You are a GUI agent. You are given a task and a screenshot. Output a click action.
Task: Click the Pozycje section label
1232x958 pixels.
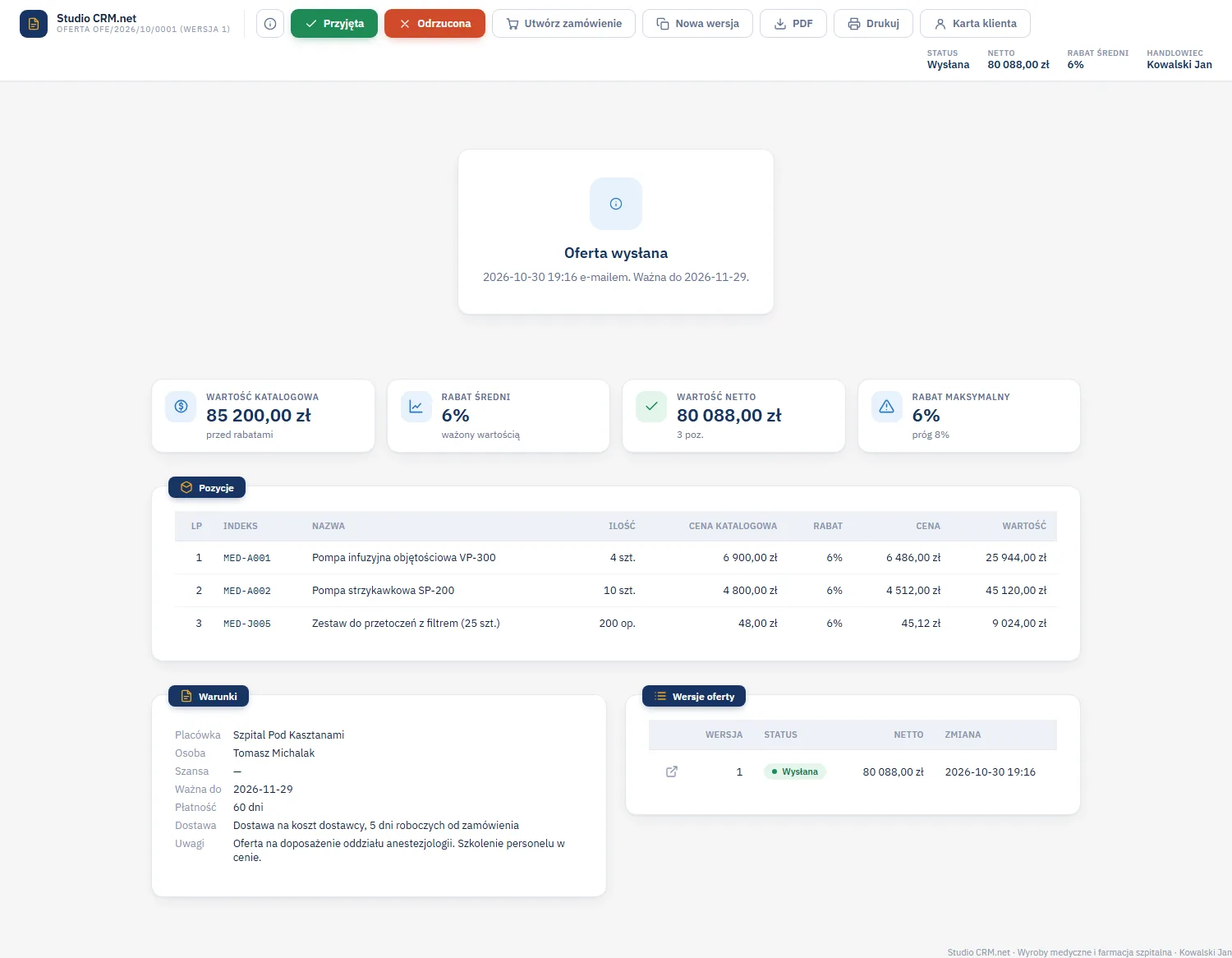pyautogui.click(x=207, y=488)
